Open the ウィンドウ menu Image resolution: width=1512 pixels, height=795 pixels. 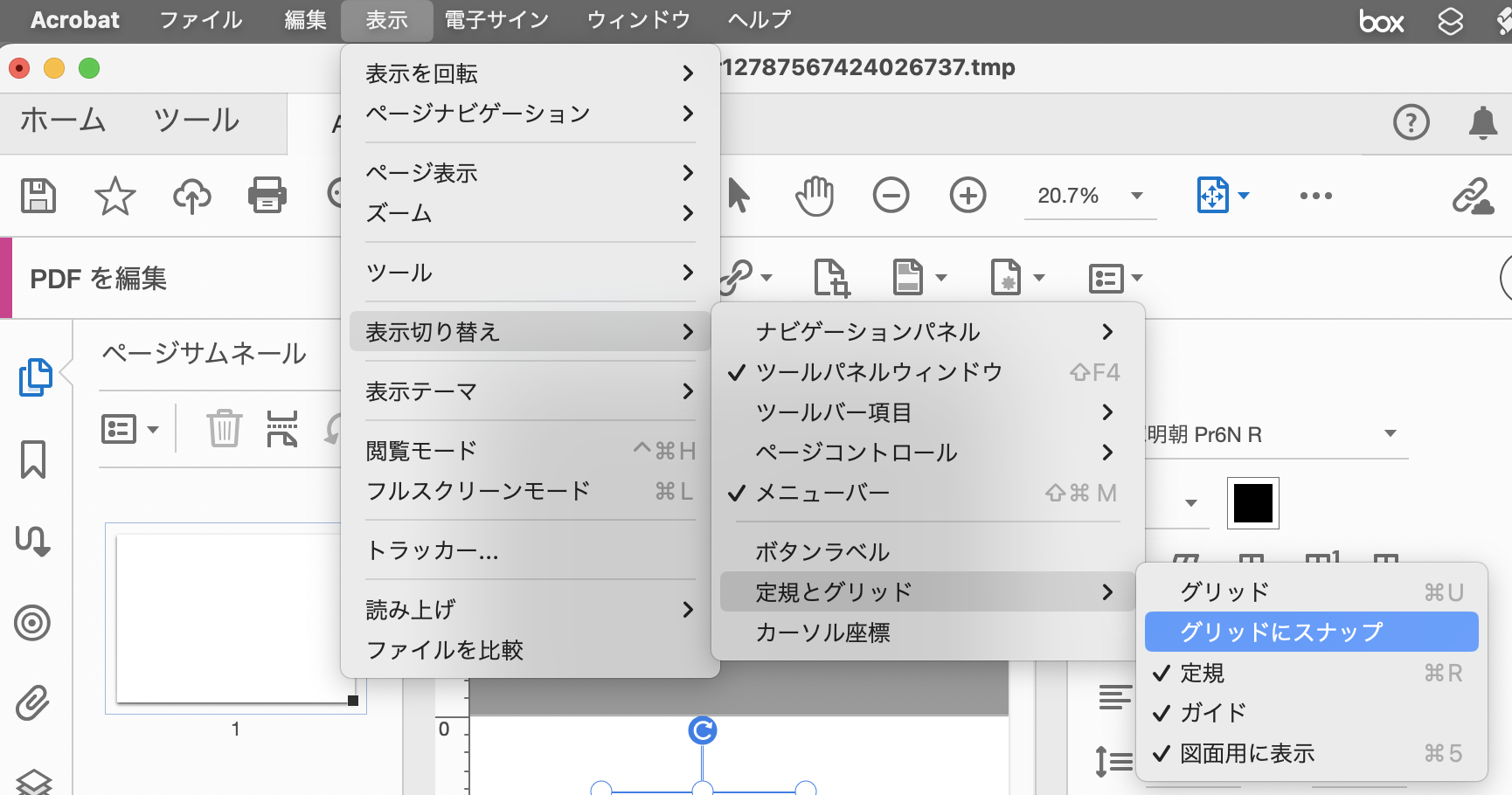click(638, 19)
